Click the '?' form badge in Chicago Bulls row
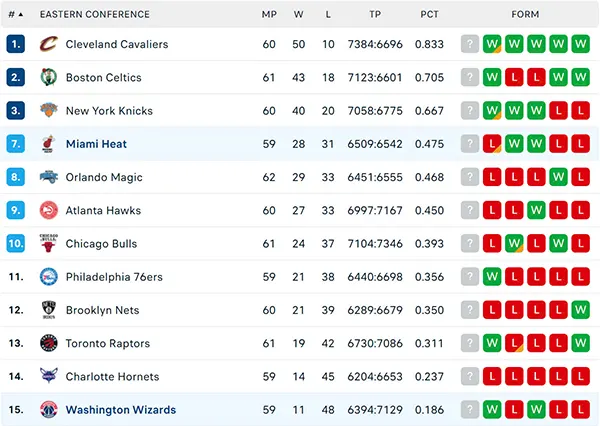600x426 pixels. 470,243
